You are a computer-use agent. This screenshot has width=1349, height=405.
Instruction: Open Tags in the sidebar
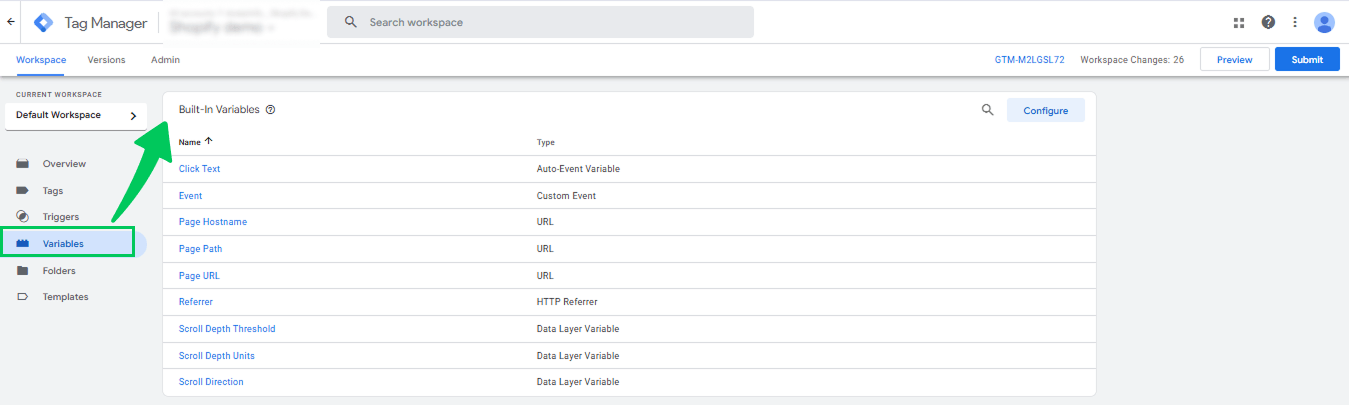tap(53, 190)
